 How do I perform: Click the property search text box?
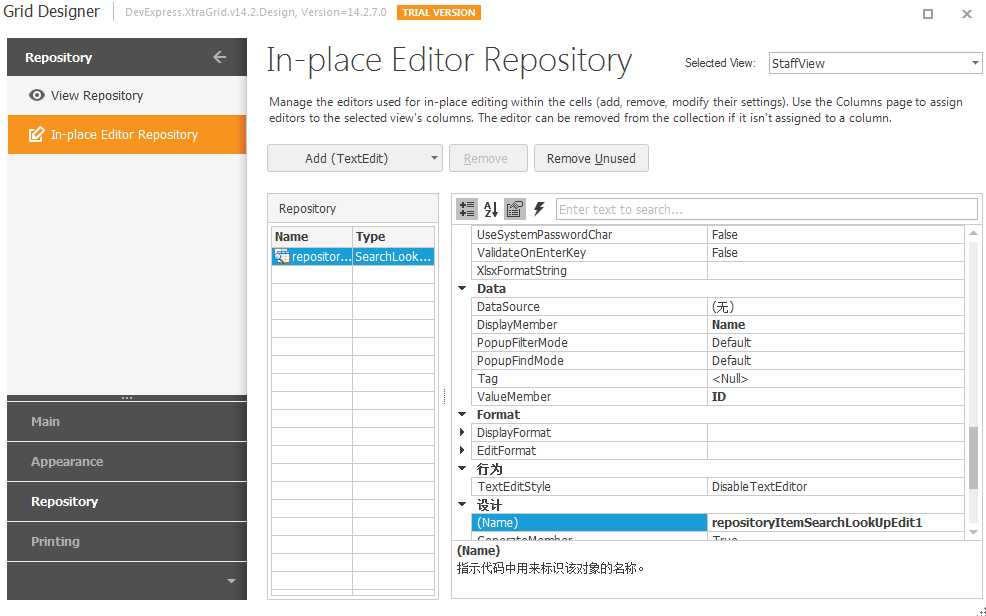(767, 209)
